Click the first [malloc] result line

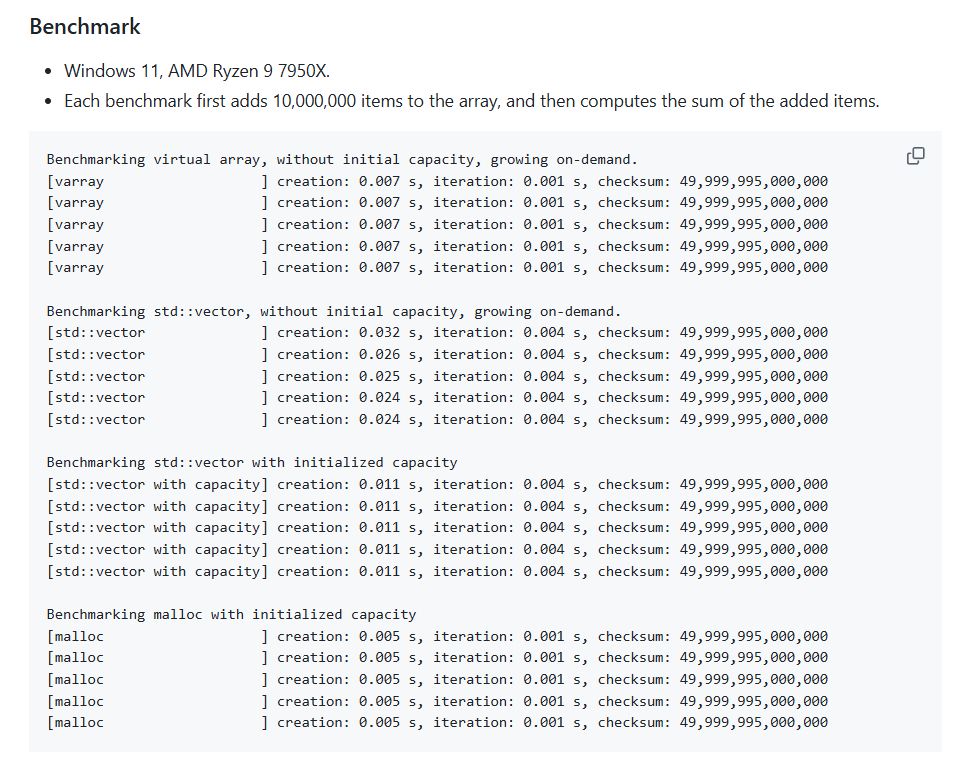point(437,636)
